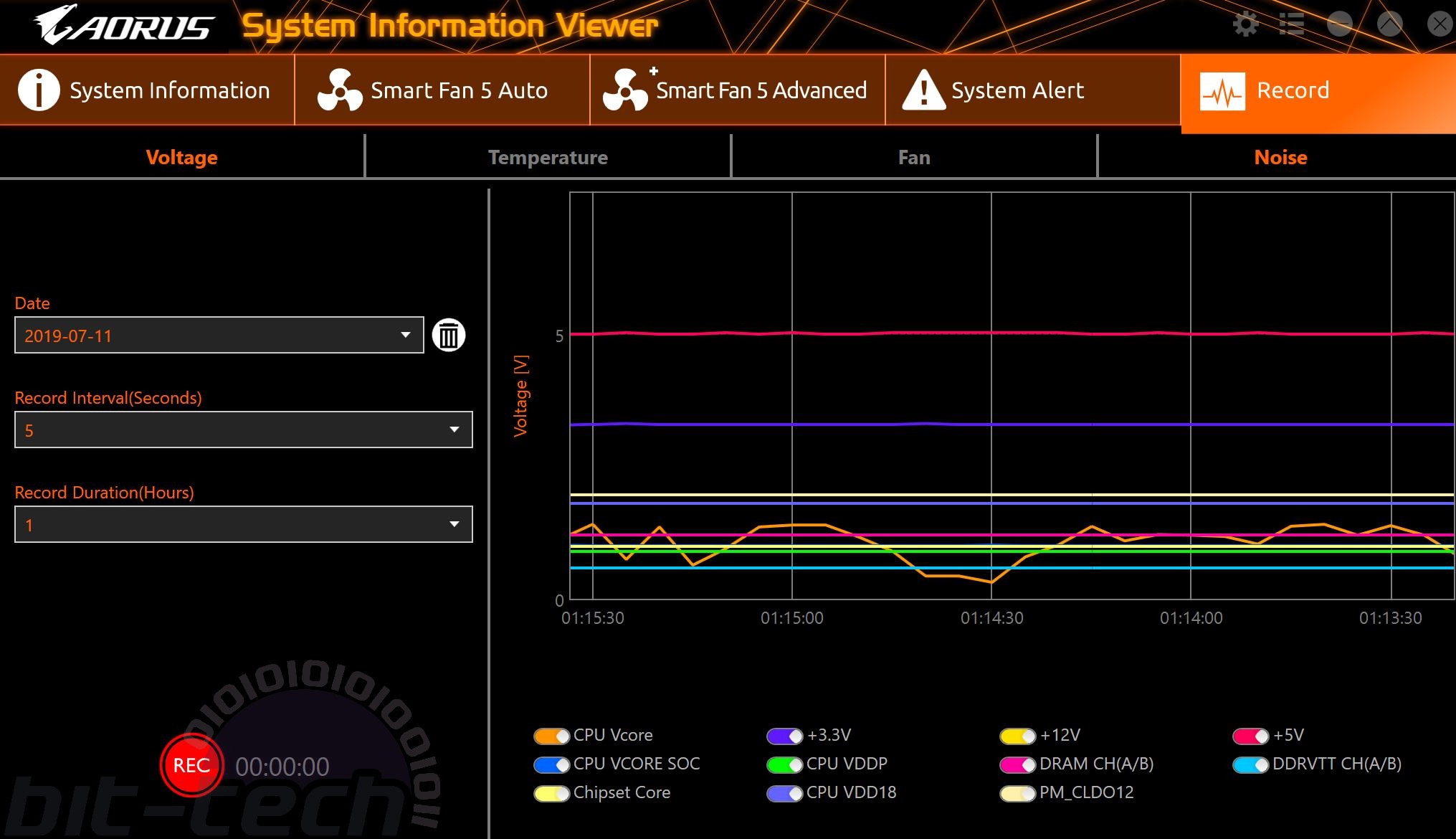
Task: Click the 00:00:00 recording timer
Action: click(282, 767)
